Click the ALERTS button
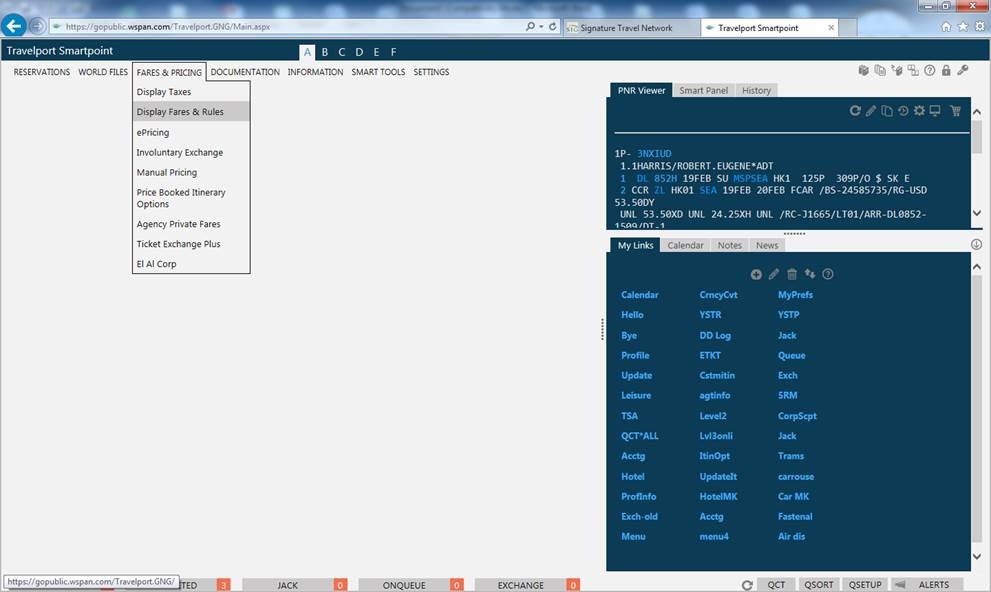 click(x=933, y=585)
